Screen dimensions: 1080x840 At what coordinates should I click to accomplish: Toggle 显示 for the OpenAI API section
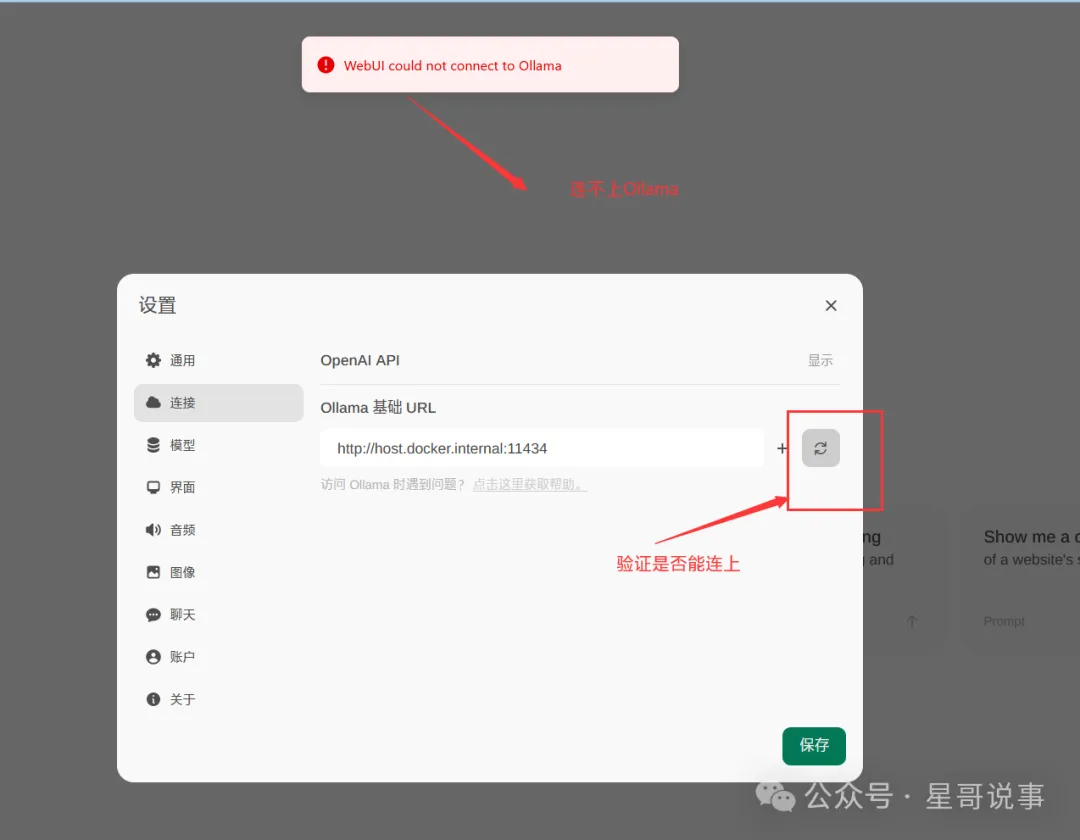pos(820,360)
